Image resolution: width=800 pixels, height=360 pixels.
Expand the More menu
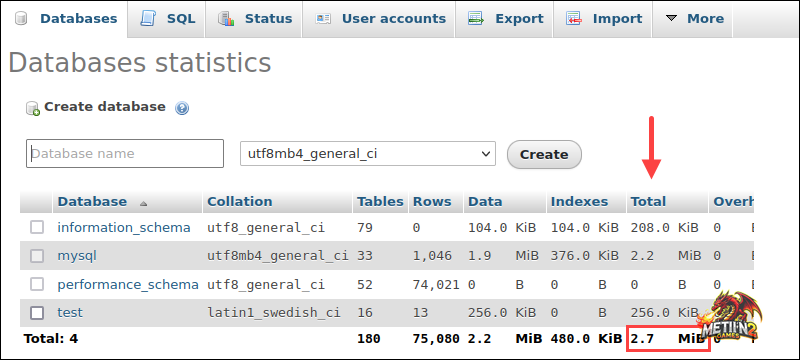point(692,19)
